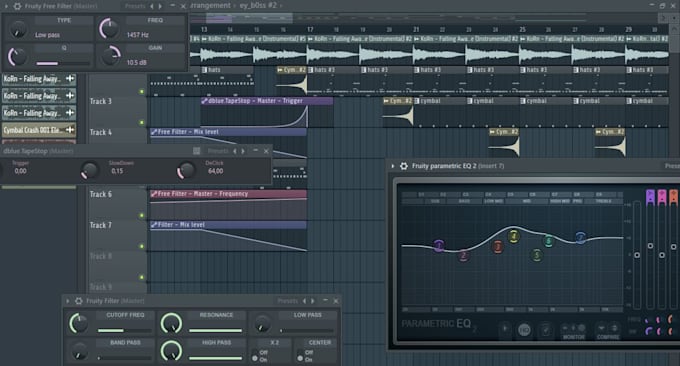Click the Free Filter TYPE knob
Screen dimensions: 680x366
(x=18, y=29)
